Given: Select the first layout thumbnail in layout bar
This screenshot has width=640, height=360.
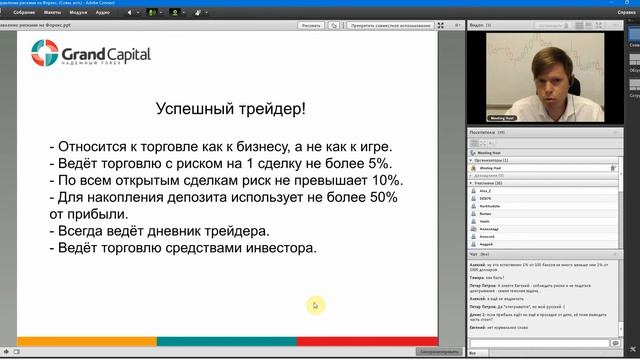Looking at the screenshot, I should tap(634, 35).
